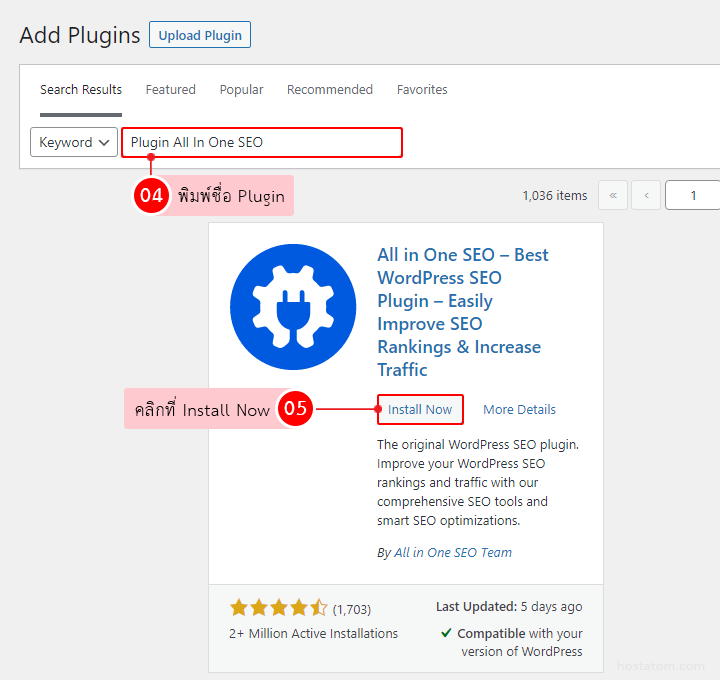Click the previous page arrow button
The width and height of the screenshot is (720, 680).
pos(647,196)
